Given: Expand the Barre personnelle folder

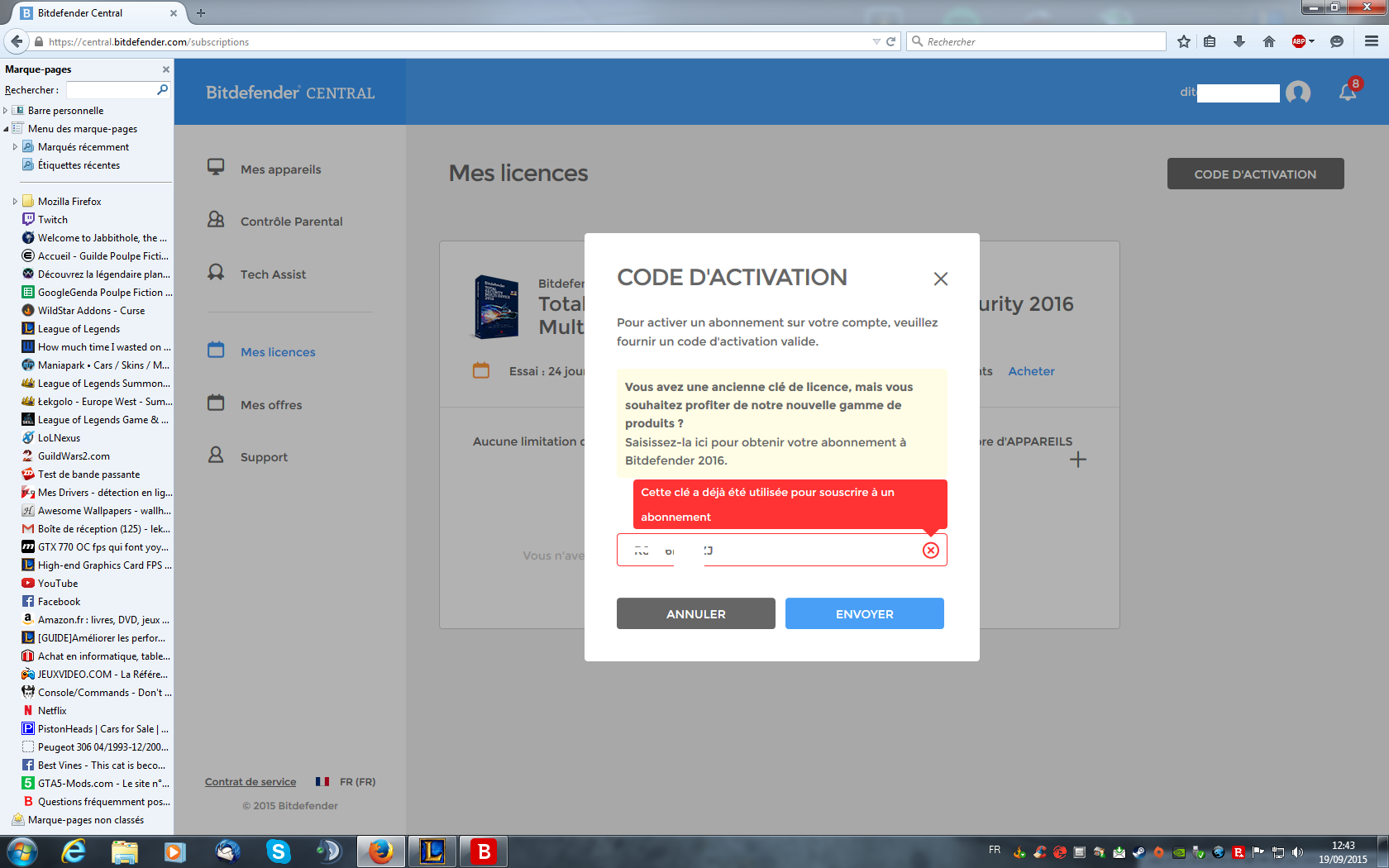Looking at the screenshot, I should pyautogui.click(x=6, y=111).
